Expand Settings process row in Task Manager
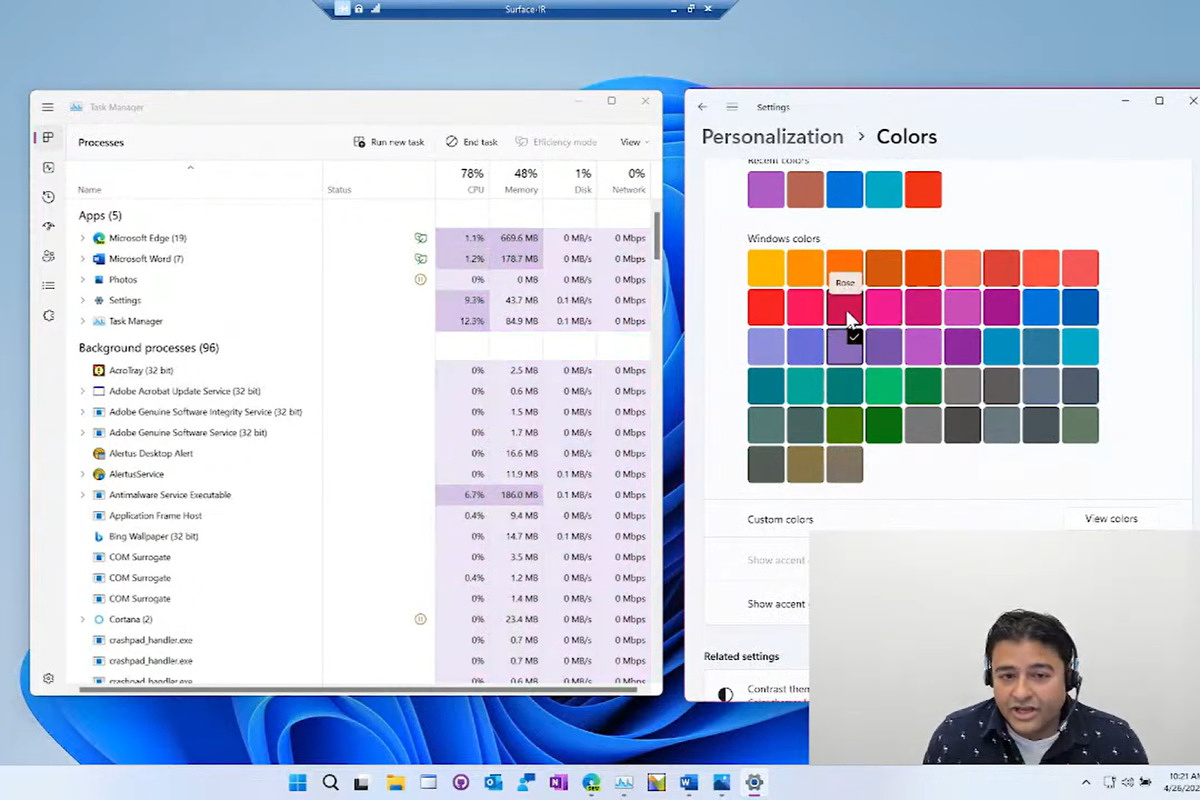The height and width of the screenshot is (800, 1200). [x=83, y=300]
